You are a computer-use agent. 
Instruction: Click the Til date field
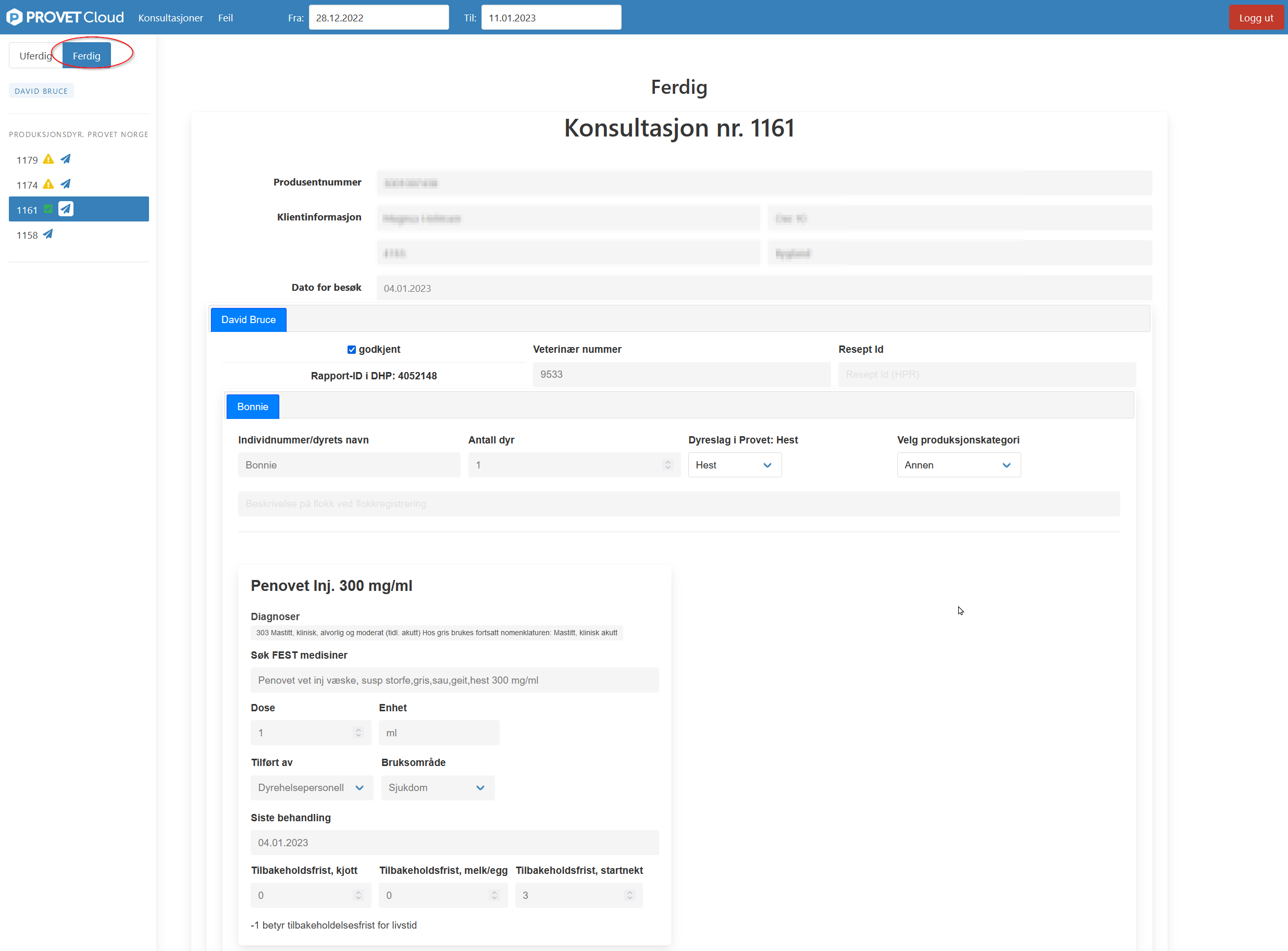[551, 17]
